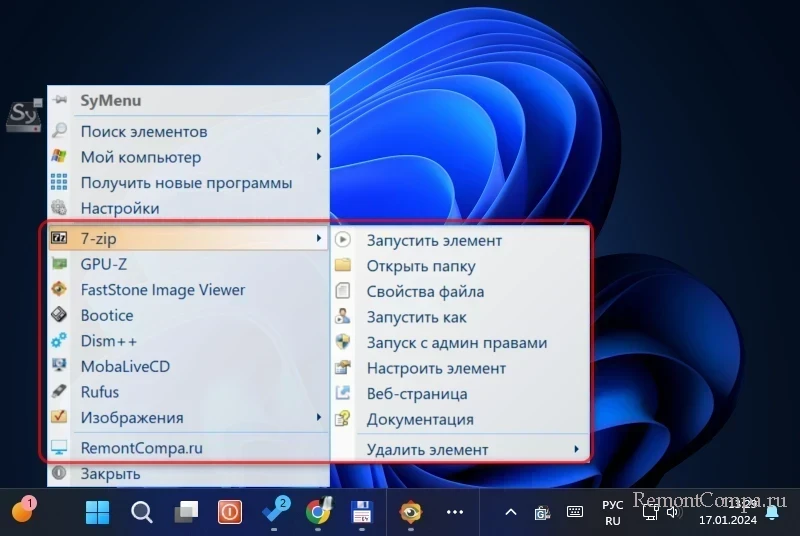Show hidden tray icons chevron
The width and height of the screenshot is (800, 536).
(510, 512)
